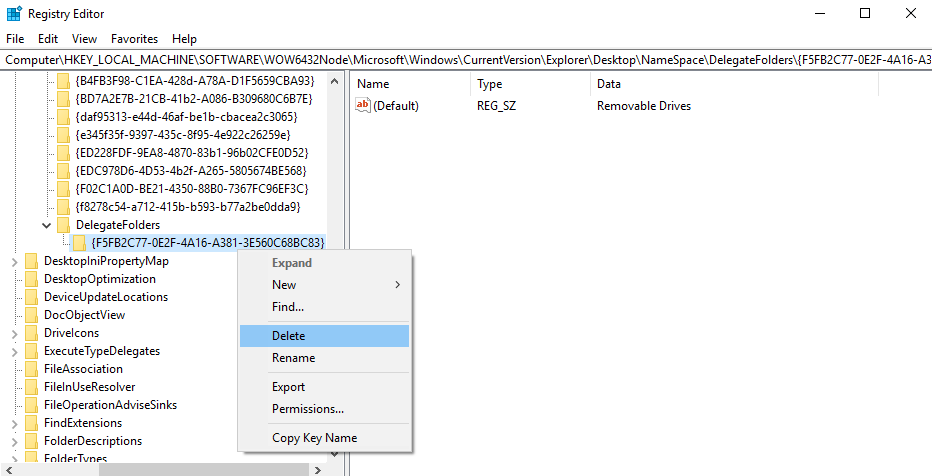This screenshot has width=932, height=476.
Task: Choose Rename in the context menu
Action: (x=324, y=358)
